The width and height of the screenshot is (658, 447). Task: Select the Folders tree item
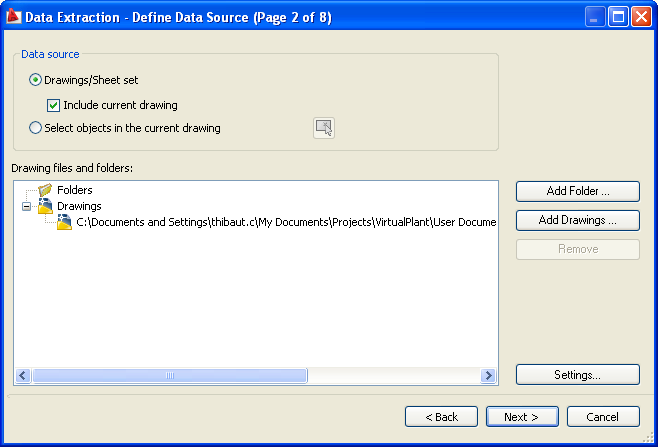75,190
